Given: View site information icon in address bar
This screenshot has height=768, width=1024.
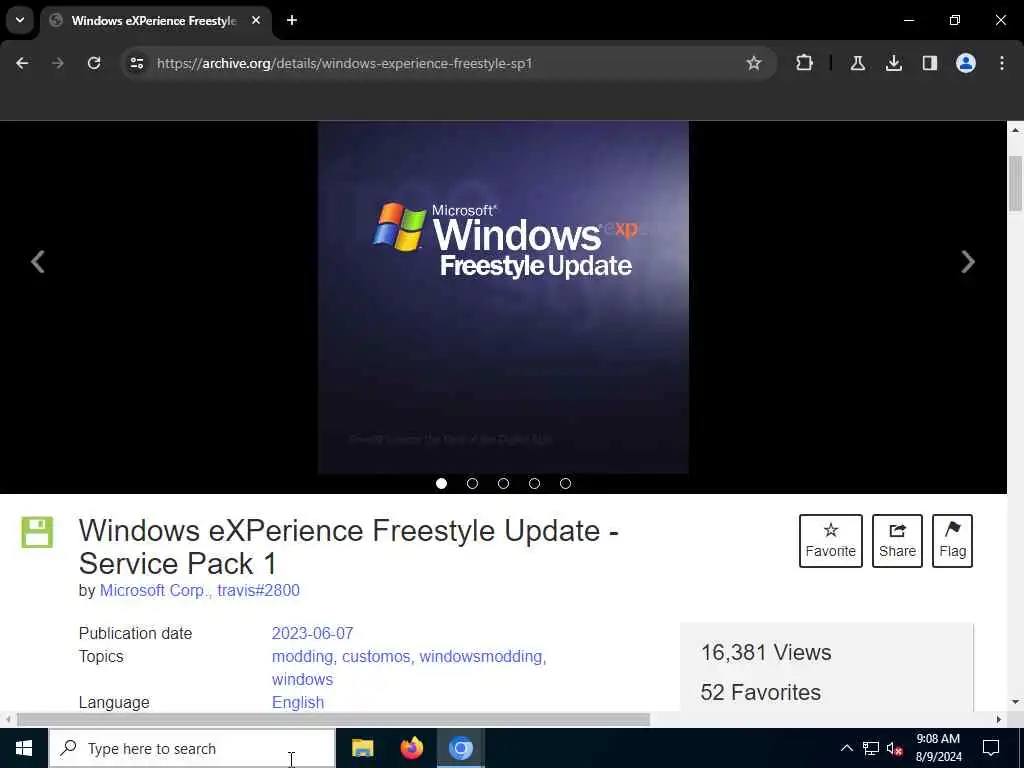Looking at the screenshot, I should coord(136,63).
